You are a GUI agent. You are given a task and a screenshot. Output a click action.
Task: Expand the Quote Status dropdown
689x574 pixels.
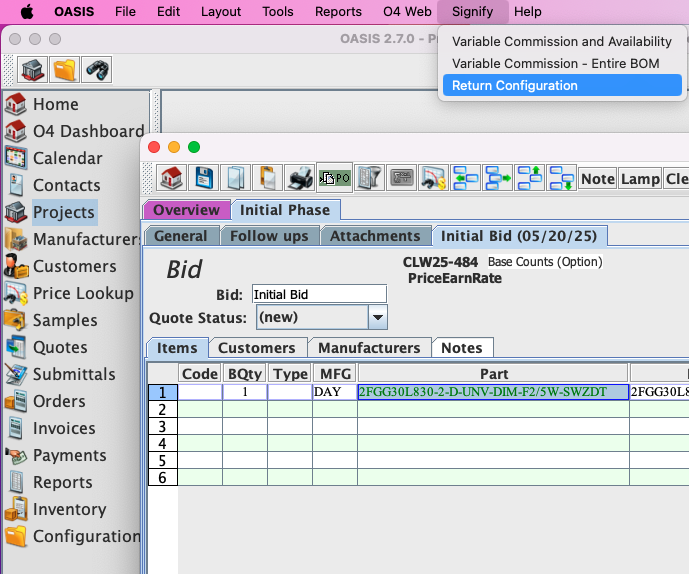(x=377, y=317)
